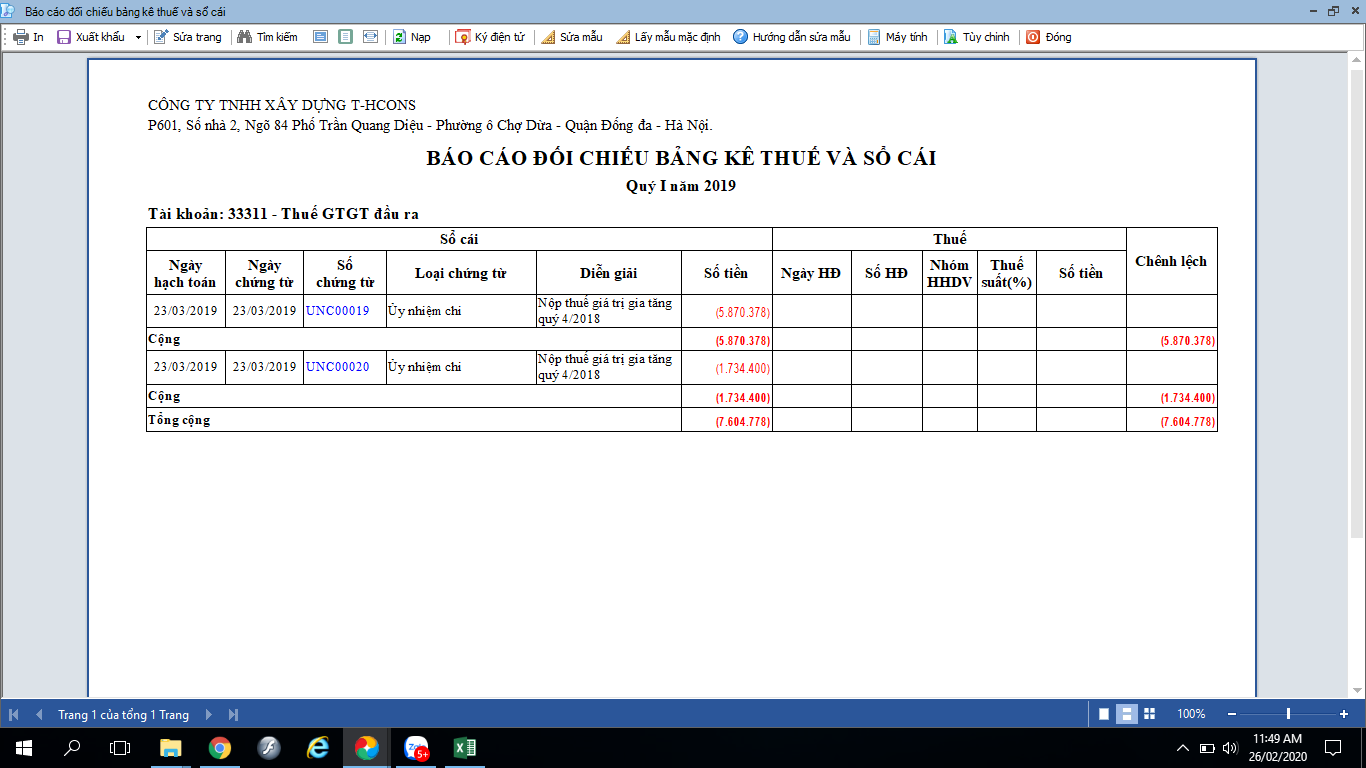Open Excel from the Windows taskbar

[x=464, y=748]
